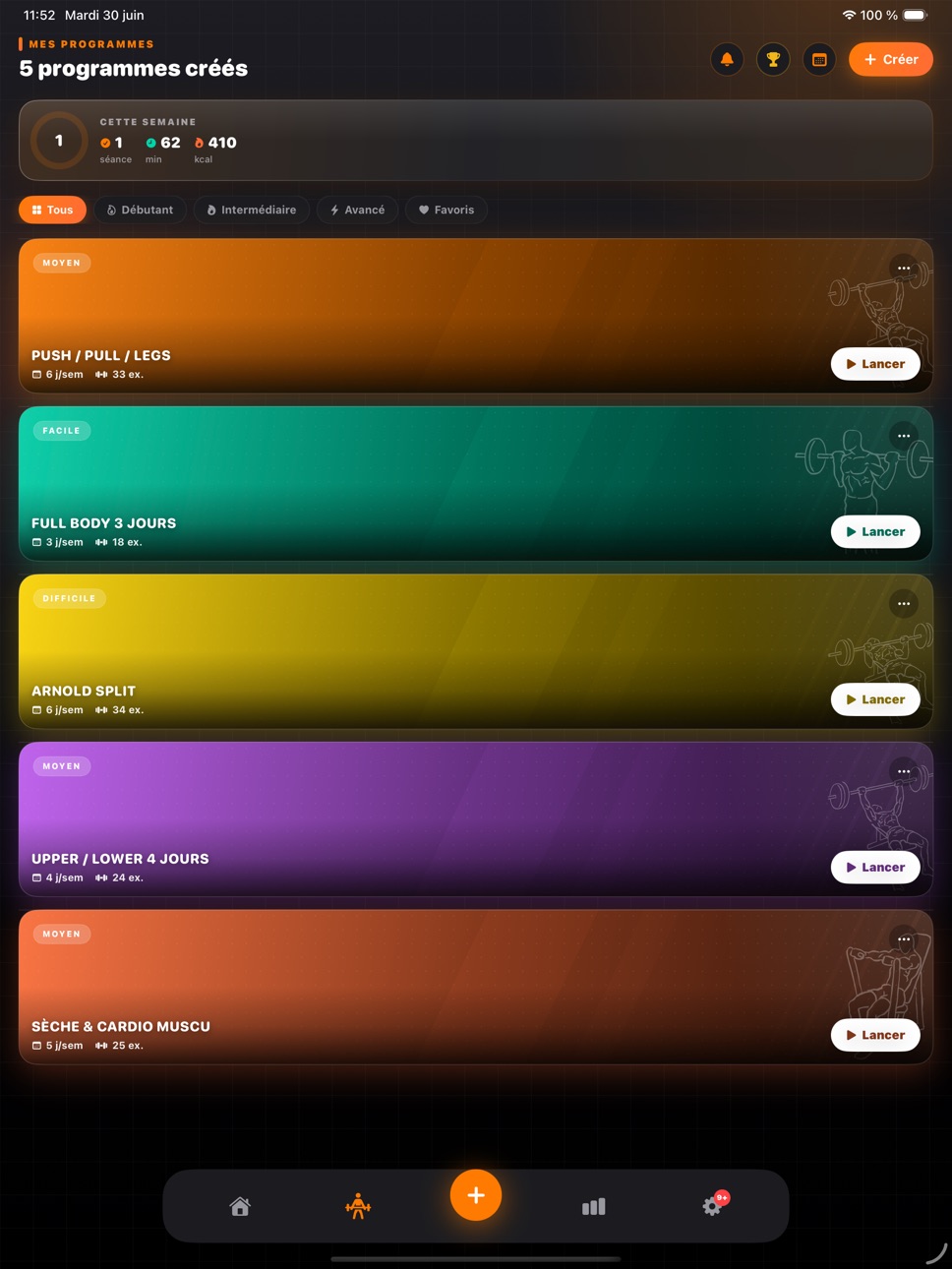Image resolution: width=952 pixels, height=1269 pixels.
Task: Click the PUSH / PULL / LEGS title
Action: tap(101, 355)
